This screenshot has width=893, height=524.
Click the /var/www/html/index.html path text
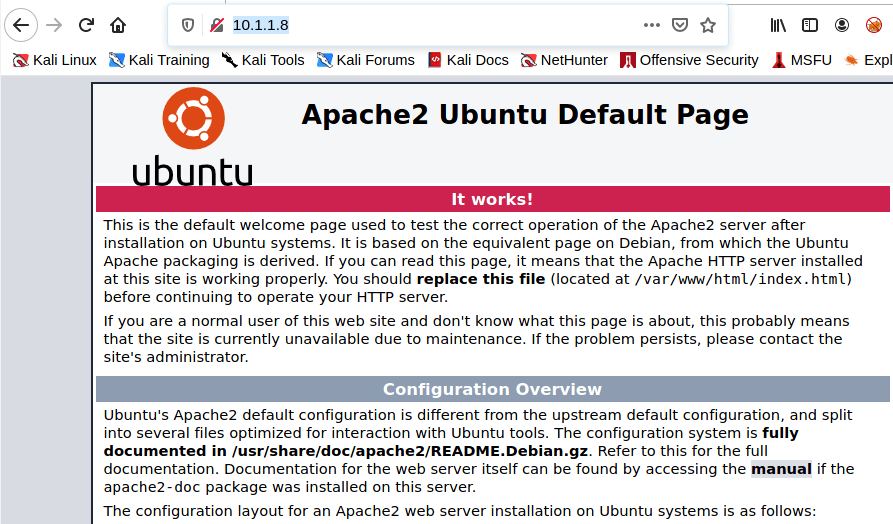point(740,279)
